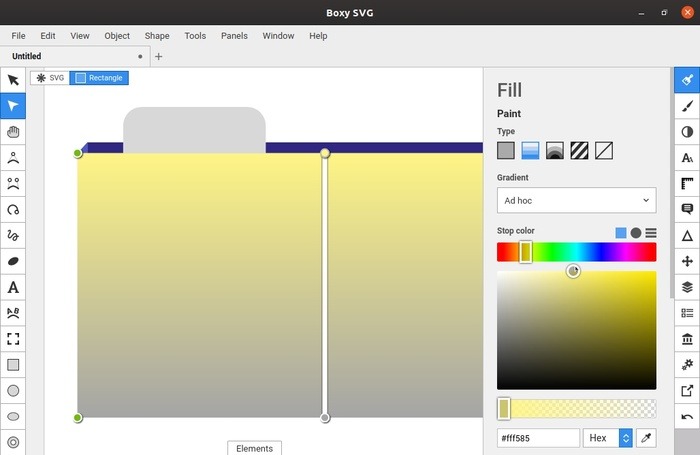The height and width of the screenshot is (455, 700).
Task: Click the alpha transparency slider
Action: point(576,409)
